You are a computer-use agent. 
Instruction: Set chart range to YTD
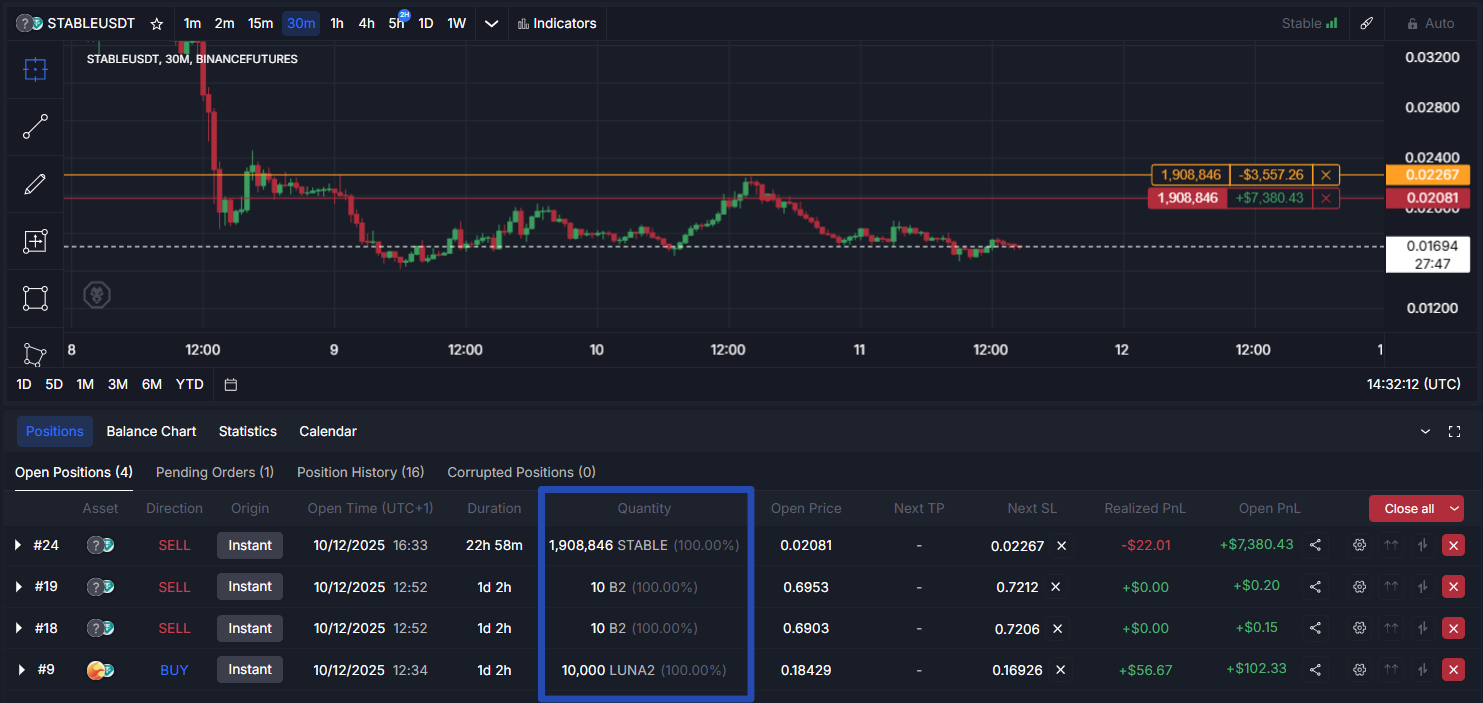[190, 384]
